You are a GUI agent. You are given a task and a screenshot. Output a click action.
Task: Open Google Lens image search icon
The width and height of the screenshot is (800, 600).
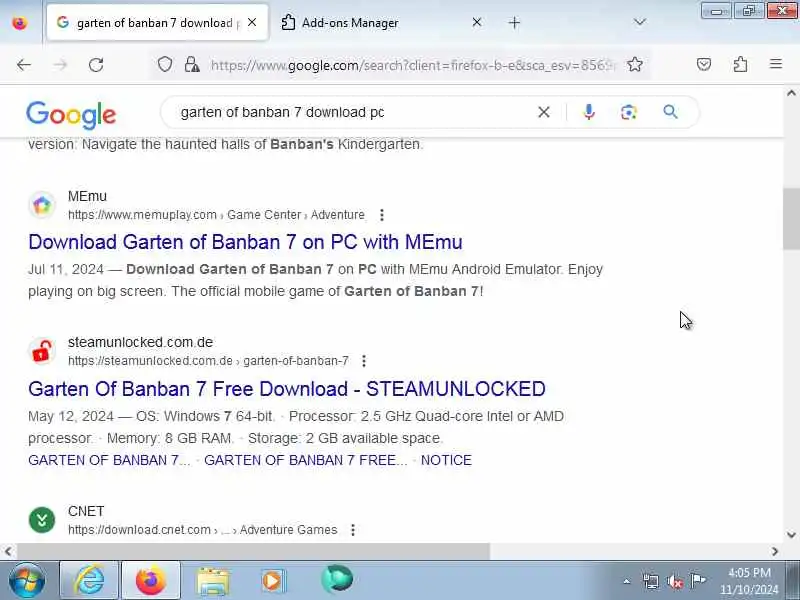(629, 112)
